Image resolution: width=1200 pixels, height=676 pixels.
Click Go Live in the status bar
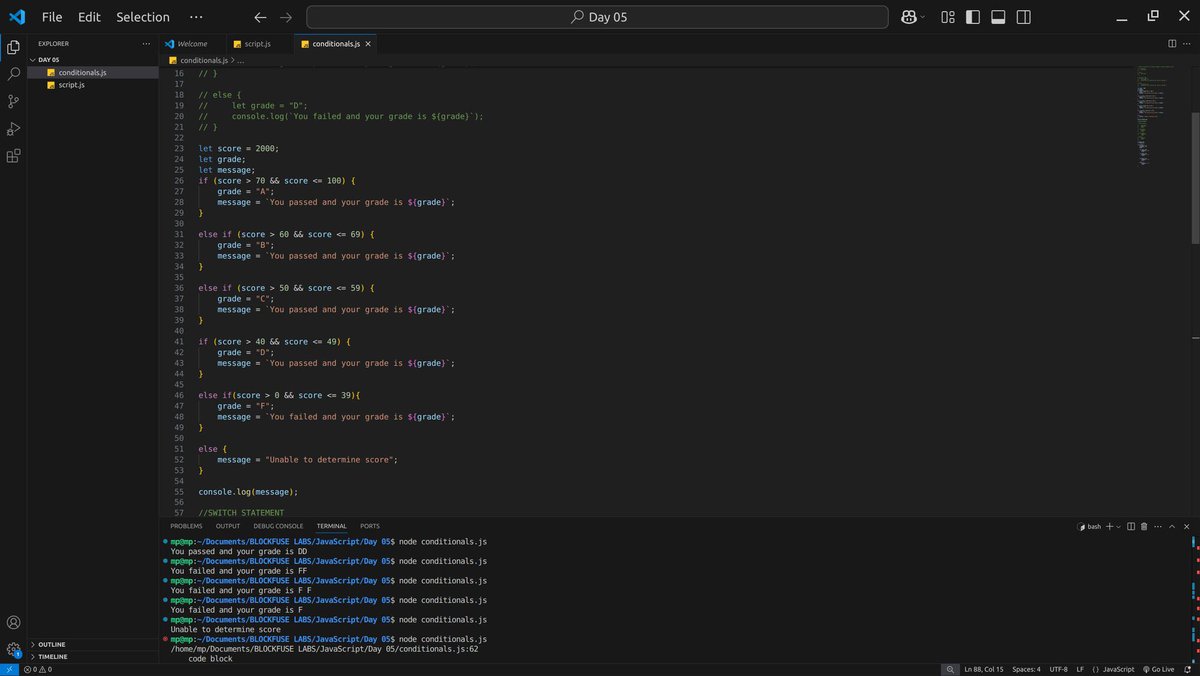pyautogui.click(x=1157, y=669)
